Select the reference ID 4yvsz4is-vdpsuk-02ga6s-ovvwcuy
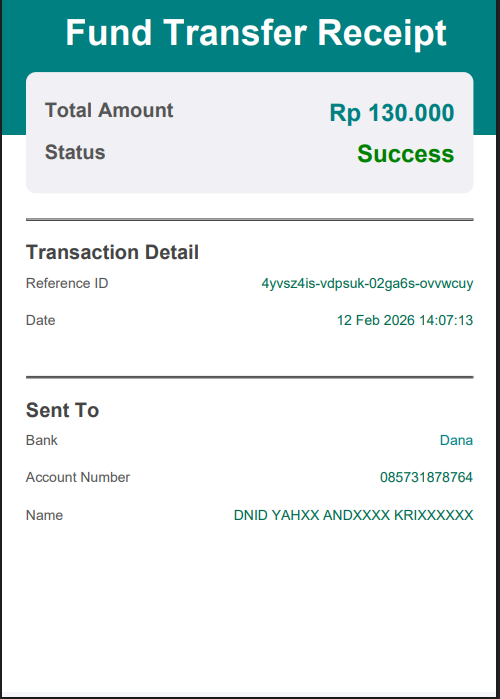This screenshot has width=500, height=699. 367,284
